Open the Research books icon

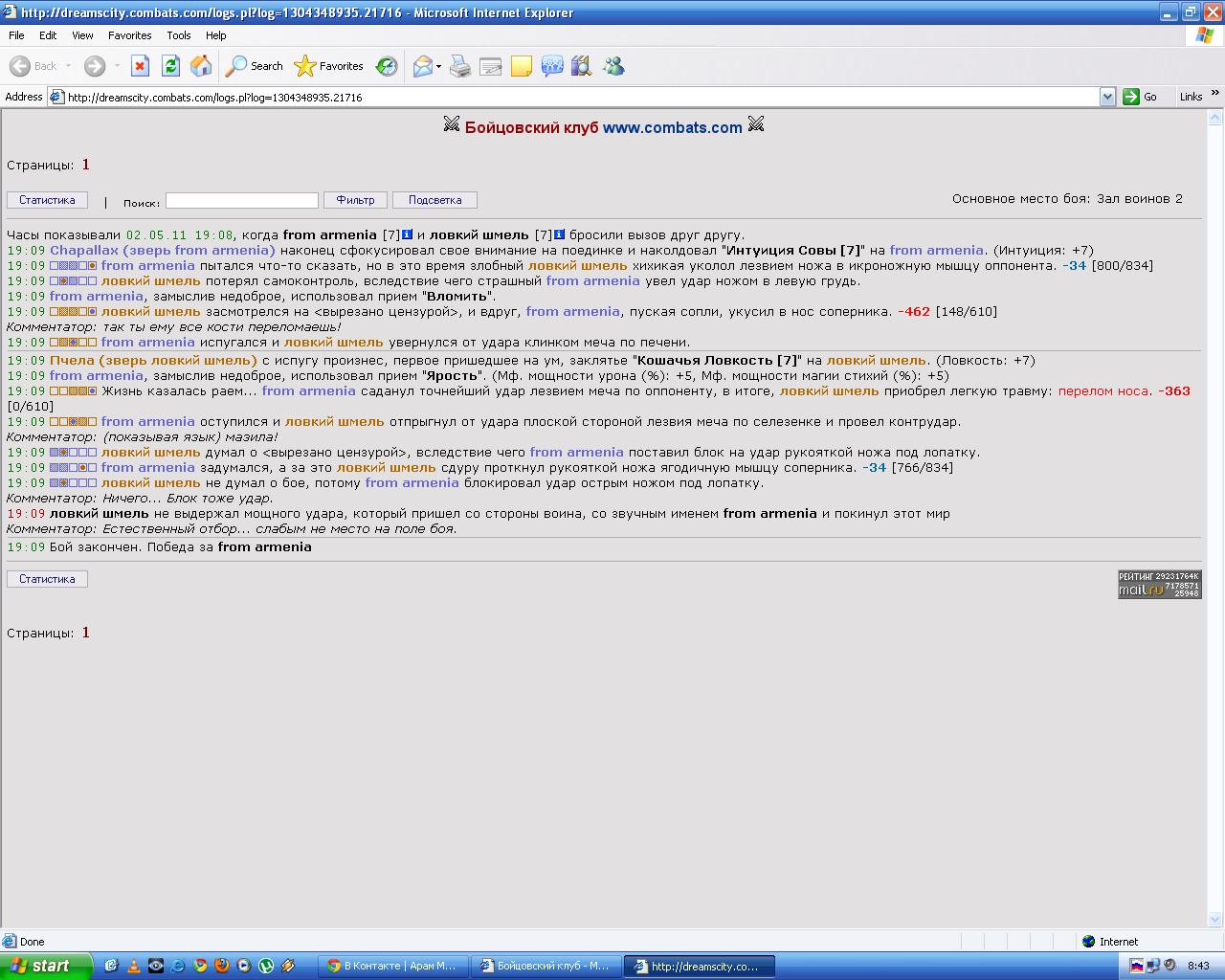pos(582,66)
